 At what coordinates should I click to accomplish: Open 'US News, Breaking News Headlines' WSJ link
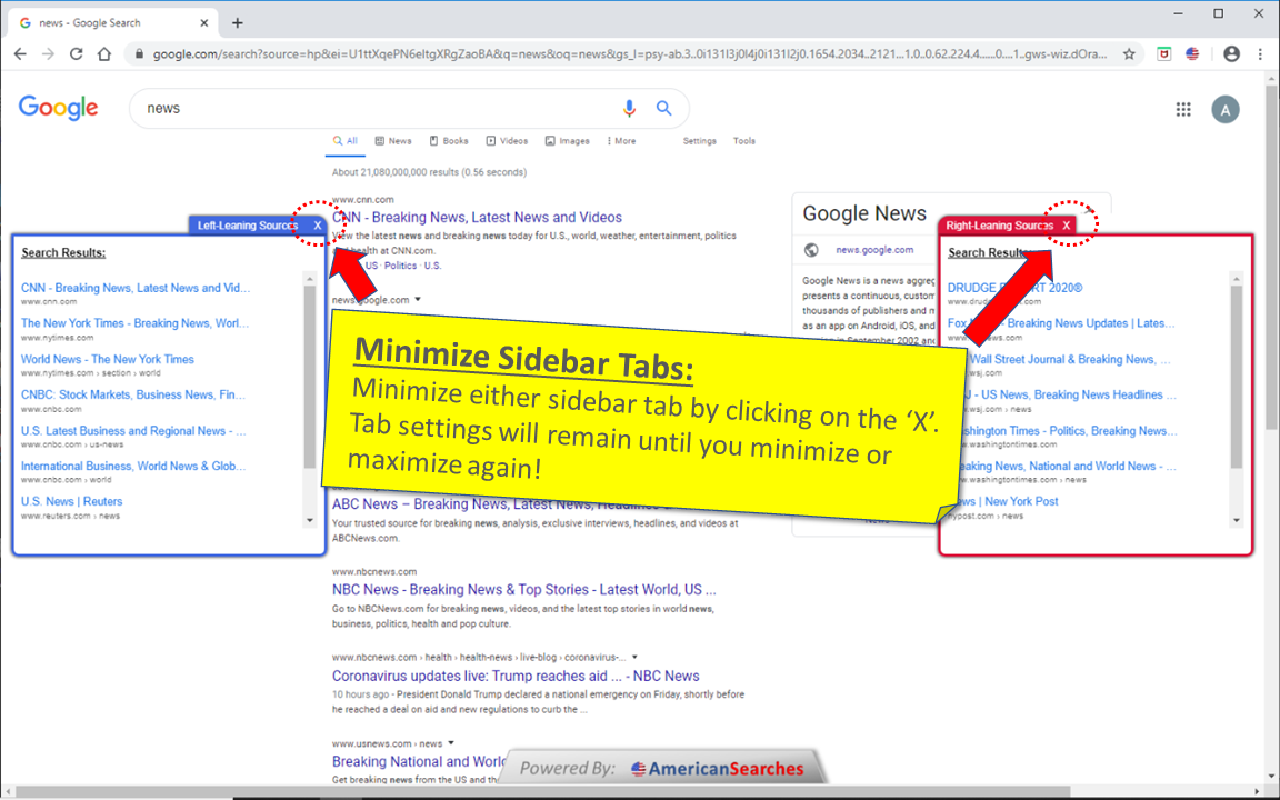(x=1062, y=395)
